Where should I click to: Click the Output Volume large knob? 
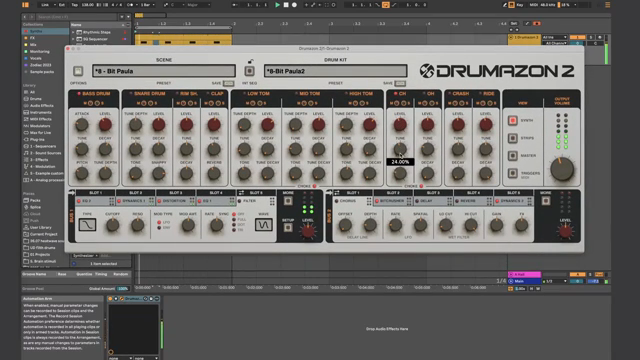point(562,170)
